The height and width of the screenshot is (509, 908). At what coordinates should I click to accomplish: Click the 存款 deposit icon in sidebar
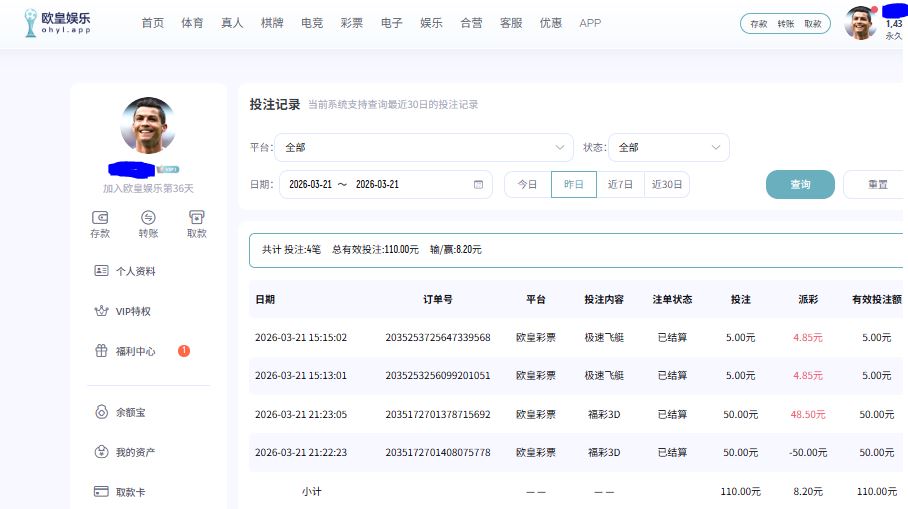pyautogui.click(x=100, y=218)
